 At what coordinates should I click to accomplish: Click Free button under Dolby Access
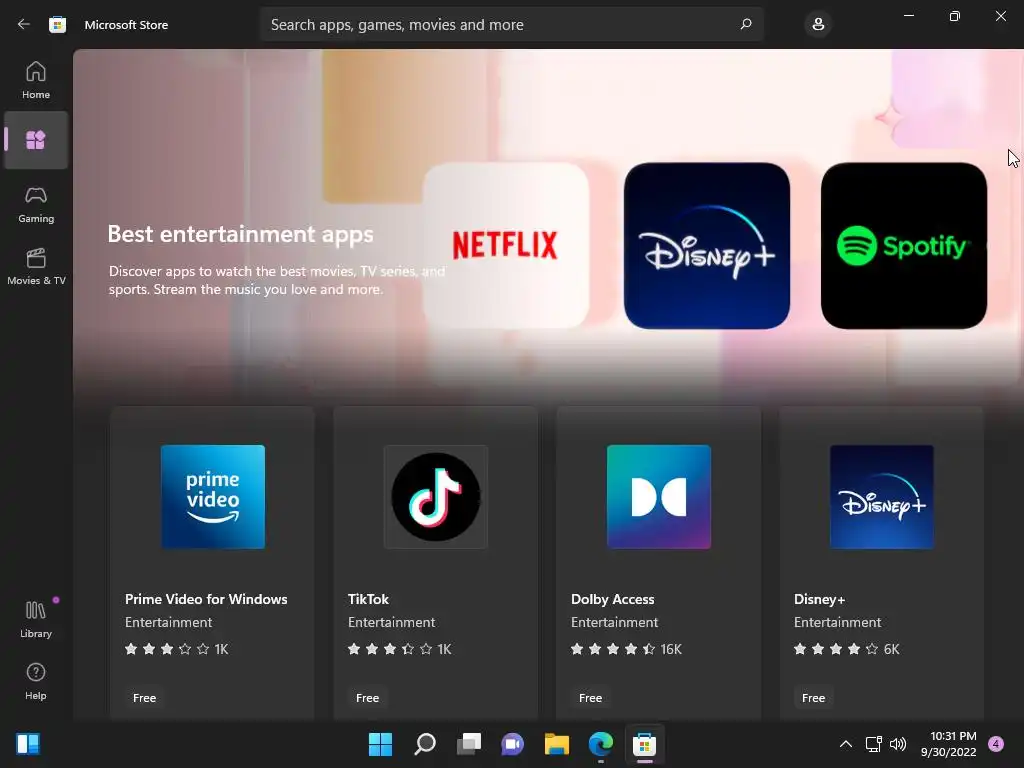point(590,697)
